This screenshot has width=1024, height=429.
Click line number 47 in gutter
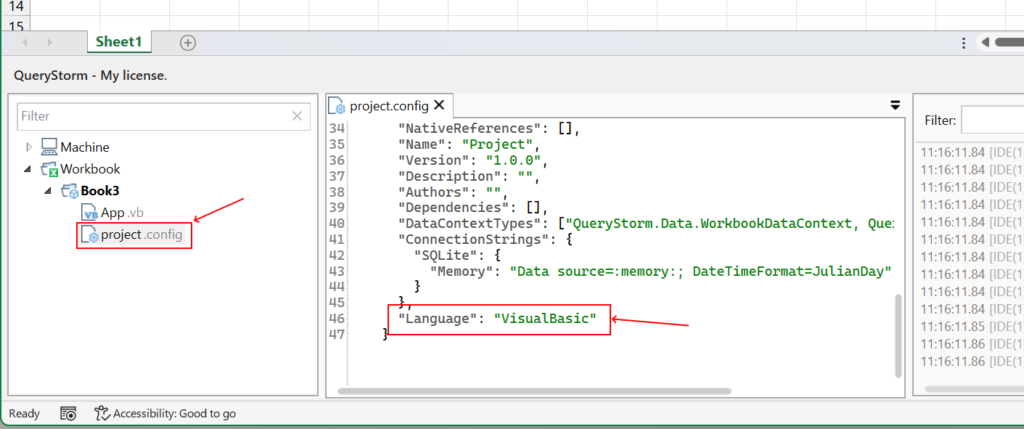(x=336, y=334)
